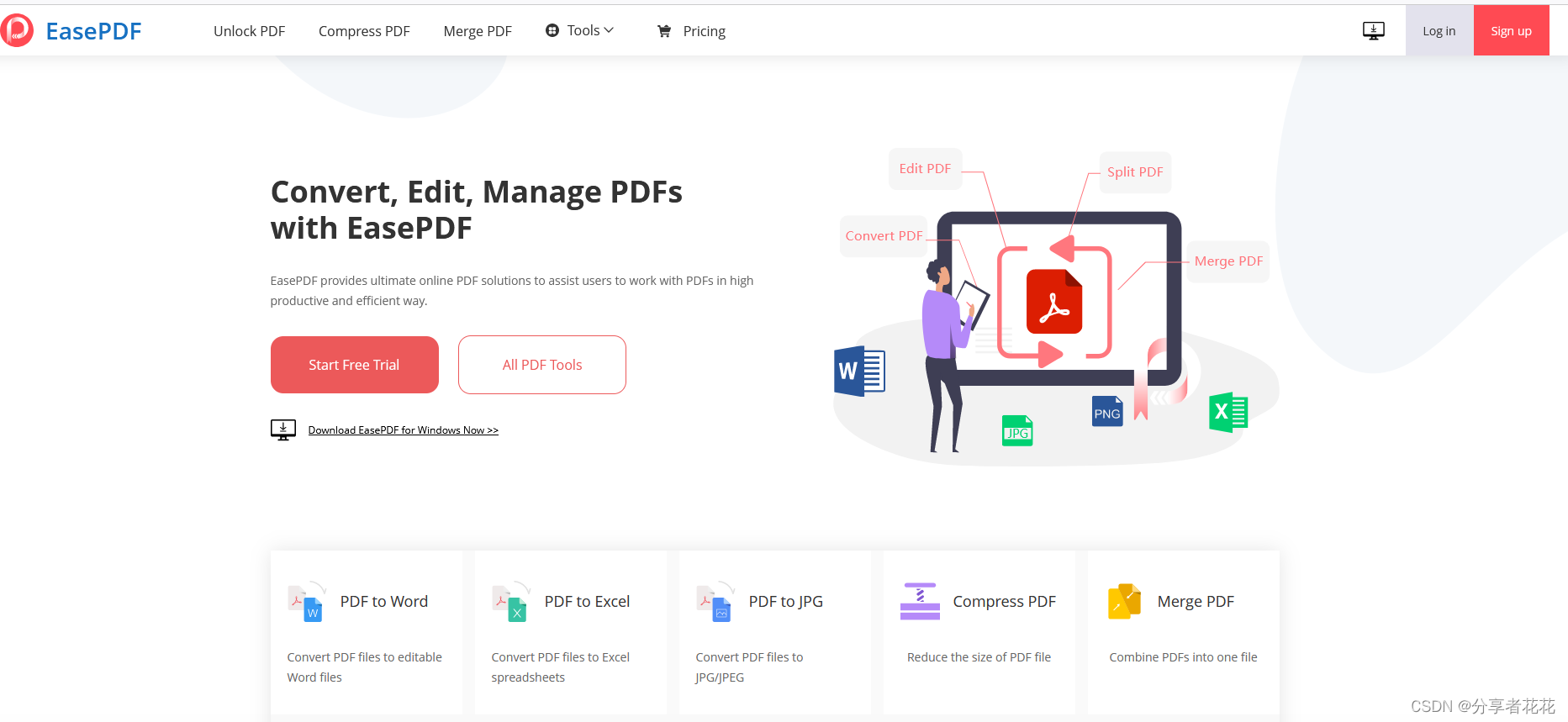Click the shopping cart icon beside Pricing
The image size is (1568, 722).
[664, 31]
